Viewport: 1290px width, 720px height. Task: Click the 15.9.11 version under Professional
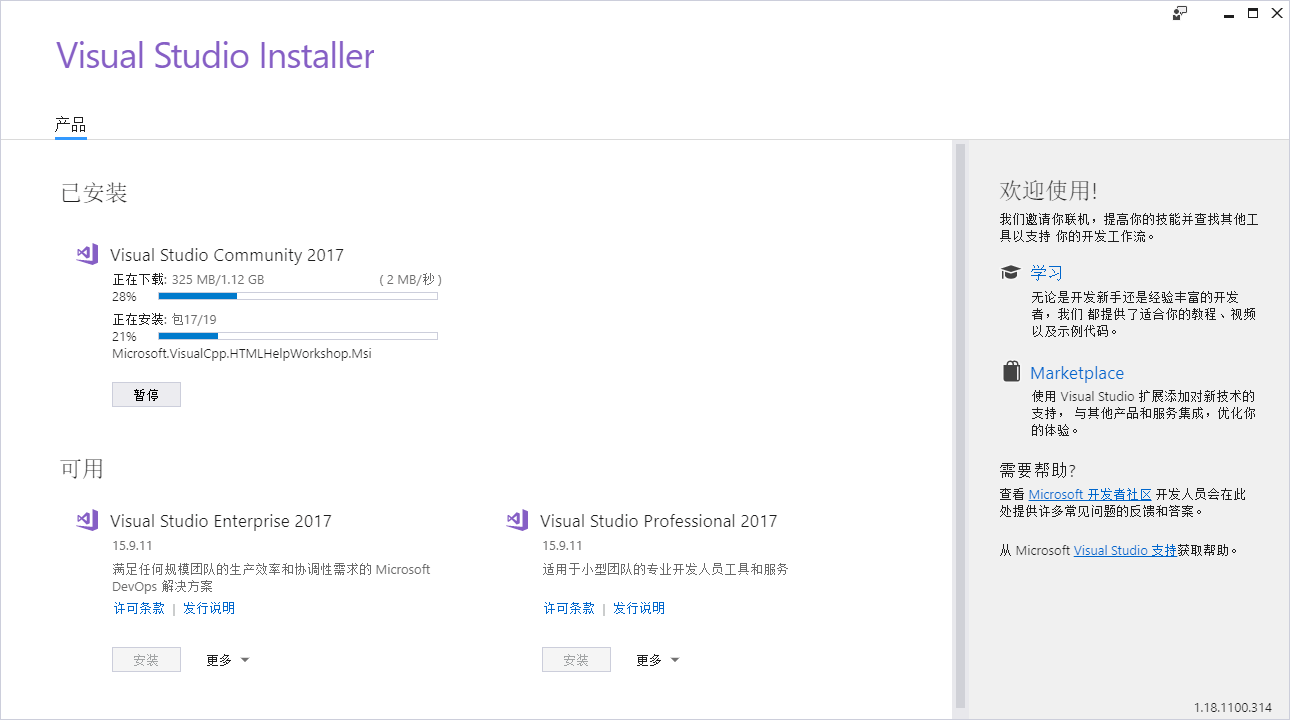[x=562, y=546]
